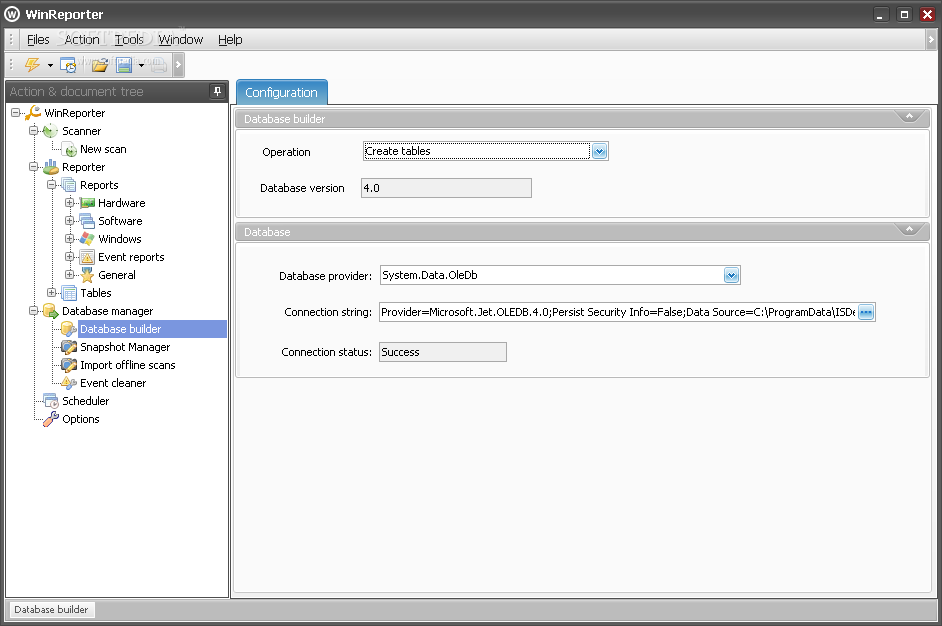Open the Operation dropdown arrow

click(600, 151)
